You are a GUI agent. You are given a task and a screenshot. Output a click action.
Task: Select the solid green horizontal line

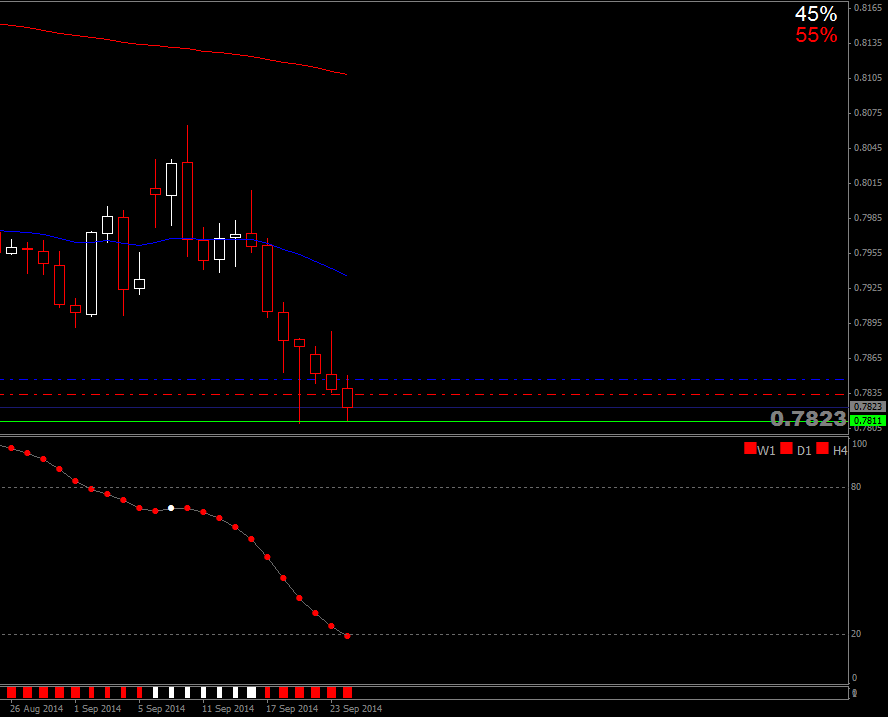coord(422,421)
